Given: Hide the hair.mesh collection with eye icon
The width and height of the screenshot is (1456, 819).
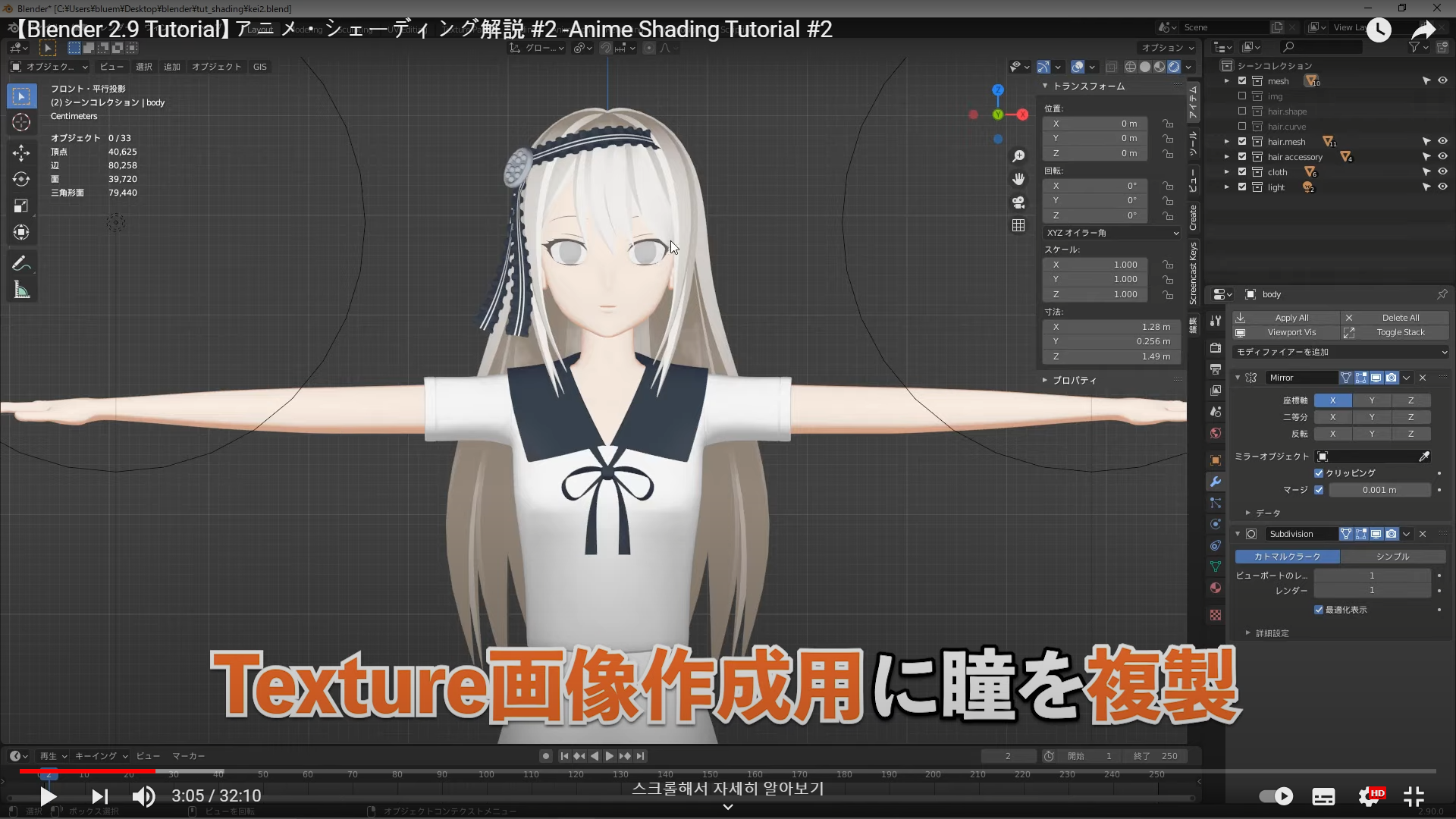Looking at the screenshot, I should tap(1442, 142).
